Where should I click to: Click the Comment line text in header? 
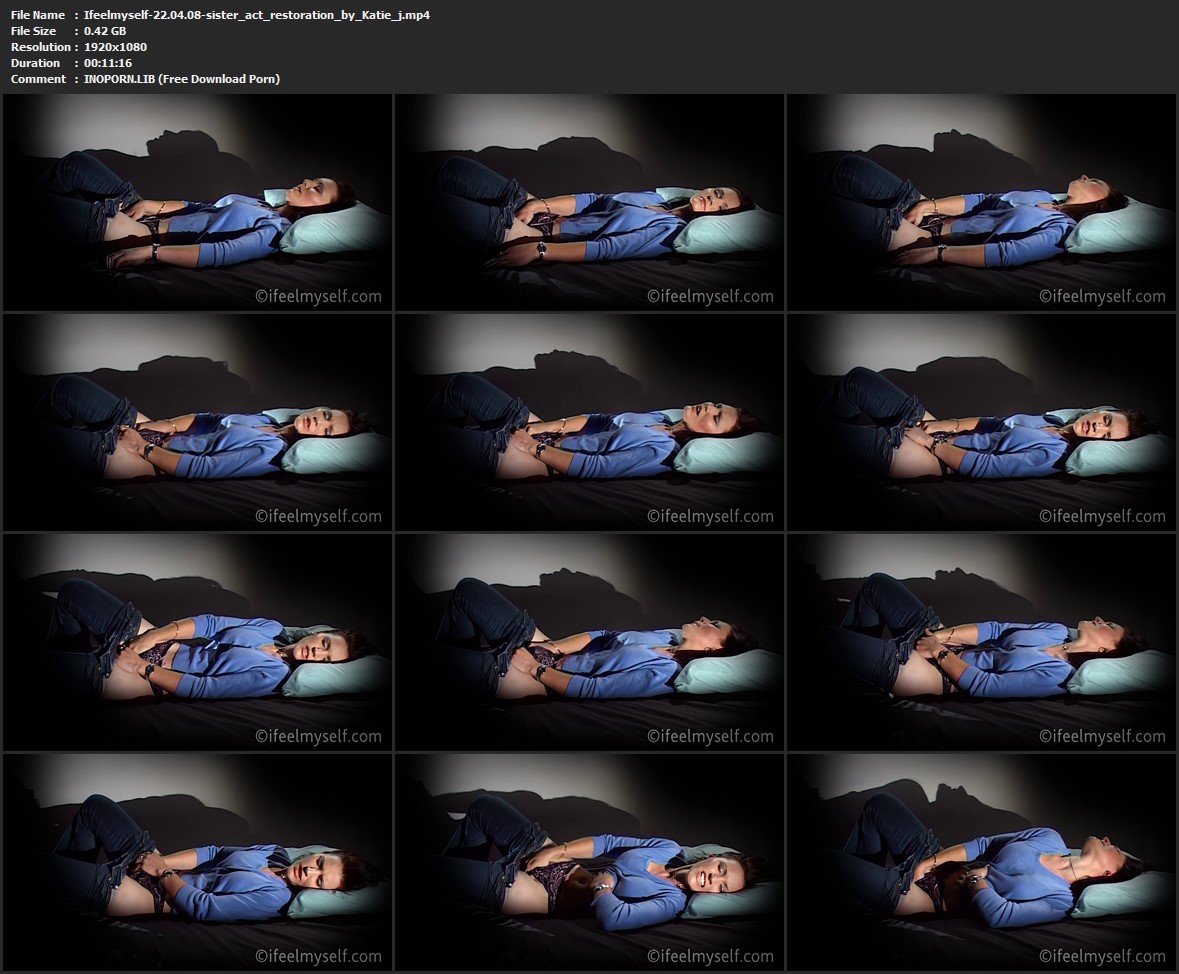point(182,79)
